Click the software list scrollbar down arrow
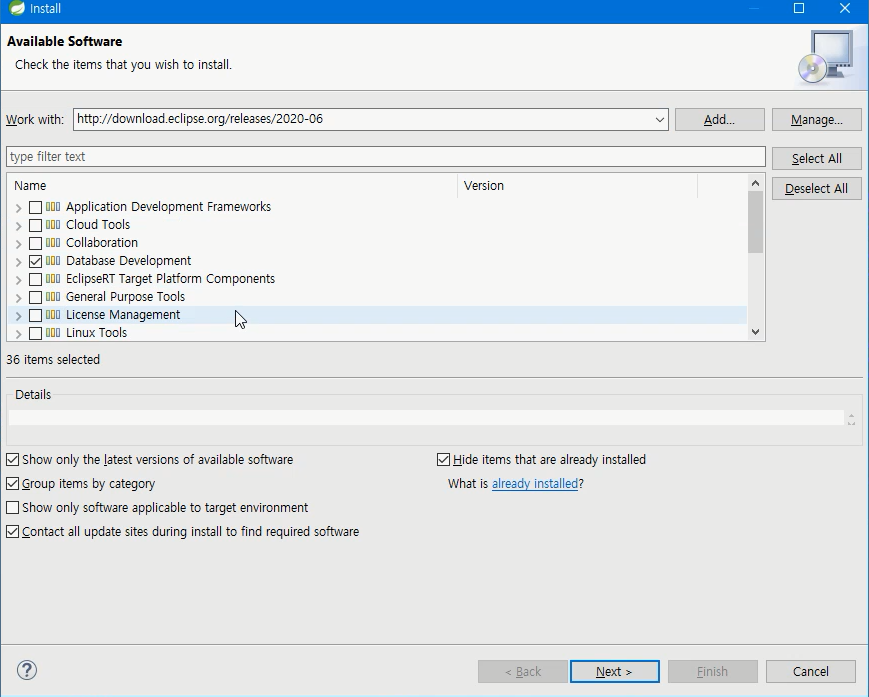 (x=755, y=332)
